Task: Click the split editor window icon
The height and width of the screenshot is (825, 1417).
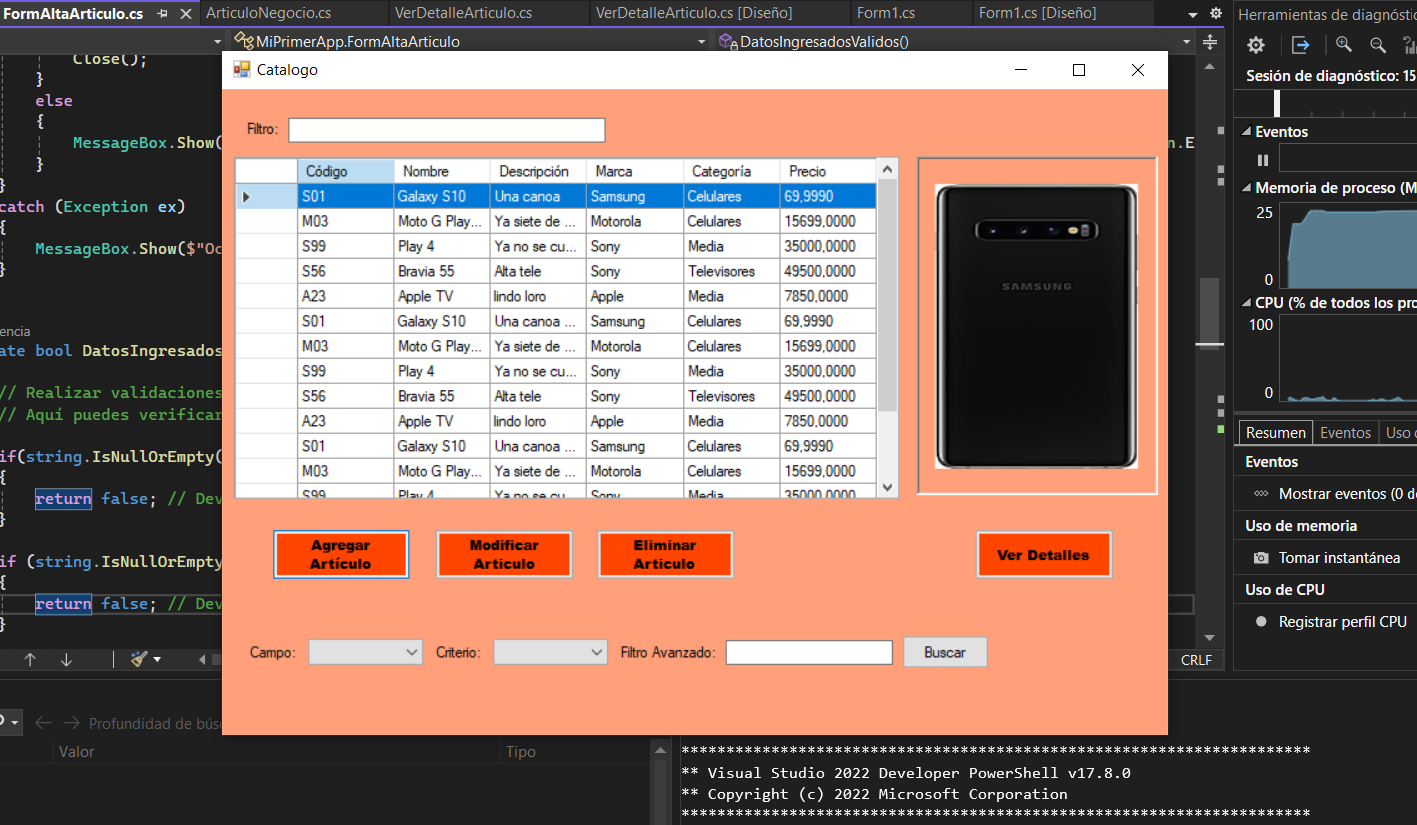Action: (x=1209, y=42)
